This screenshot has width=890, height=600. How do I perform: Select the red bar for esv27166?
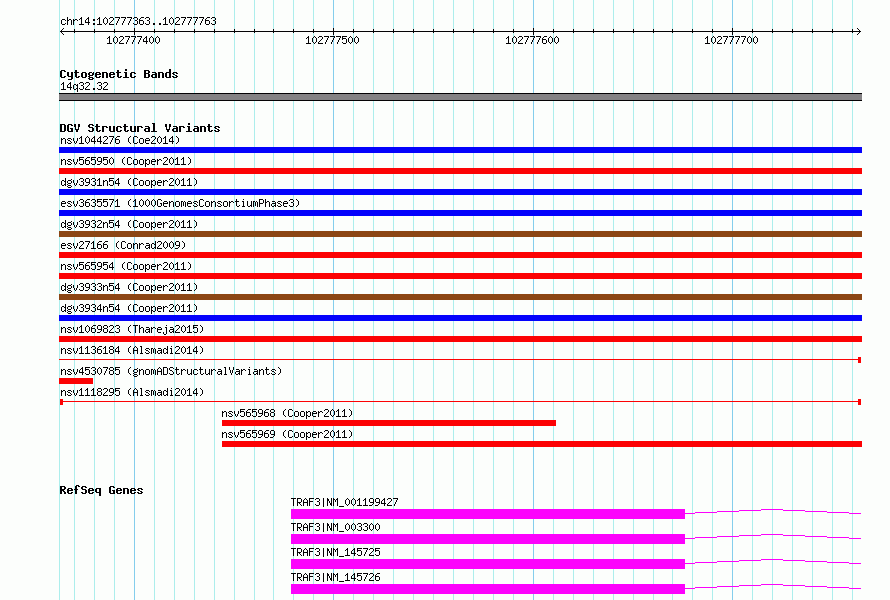point(460,255)
